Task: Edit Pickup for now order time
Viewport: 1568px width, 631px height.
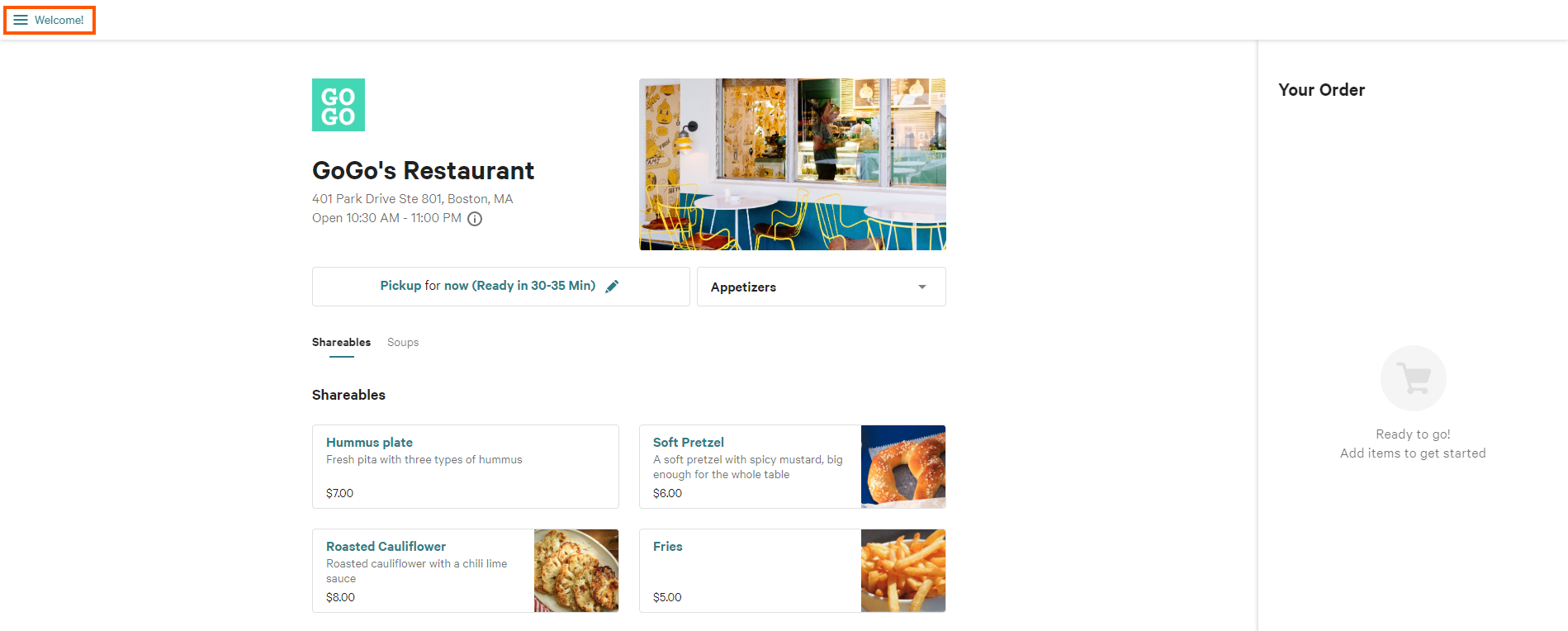Action: [x=501, y=287]
